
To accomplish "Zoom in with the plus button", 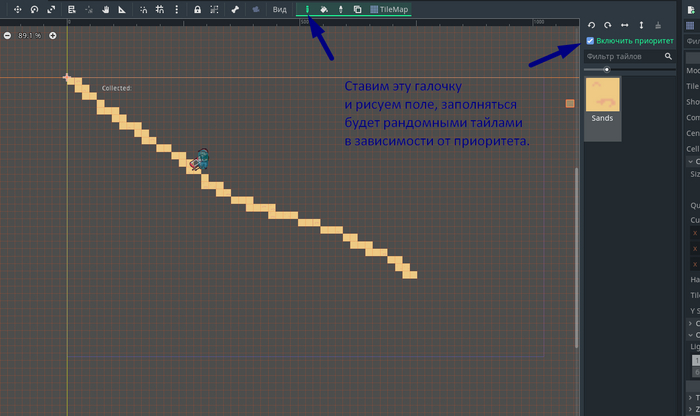I will pyautogui.click(x=53, y=35).
